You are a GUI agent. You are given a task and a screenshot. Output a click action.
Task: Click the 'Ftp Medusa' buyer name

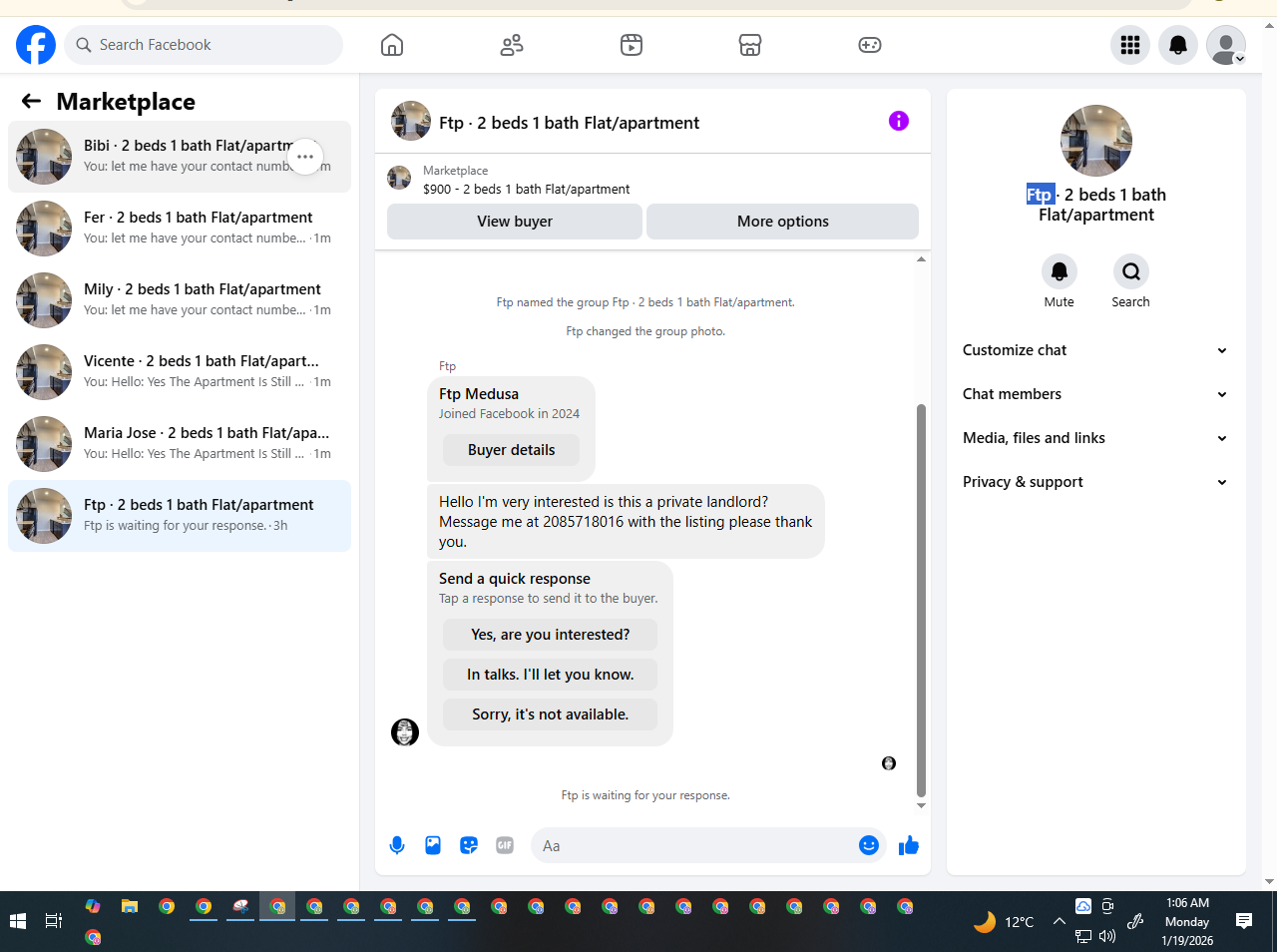(479, 394)
